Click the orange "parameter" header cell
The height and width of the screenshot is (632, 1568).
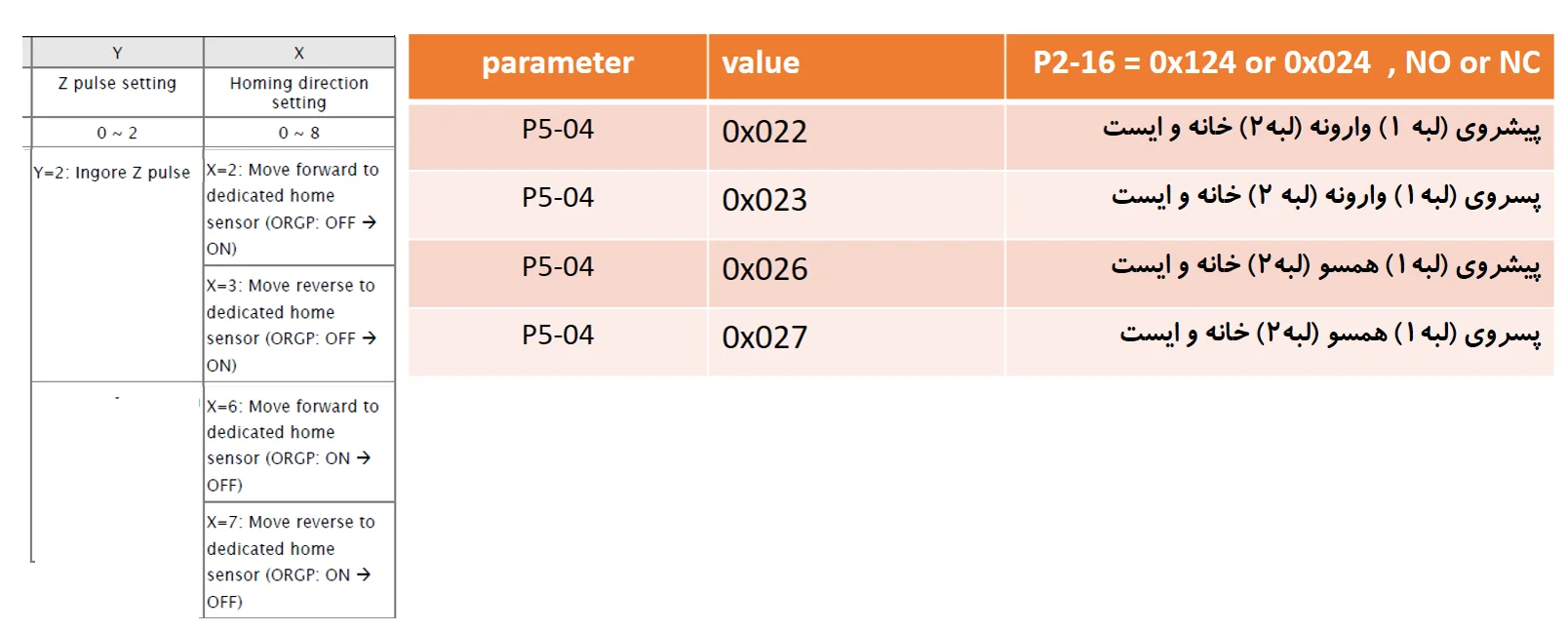coord(558,63)
